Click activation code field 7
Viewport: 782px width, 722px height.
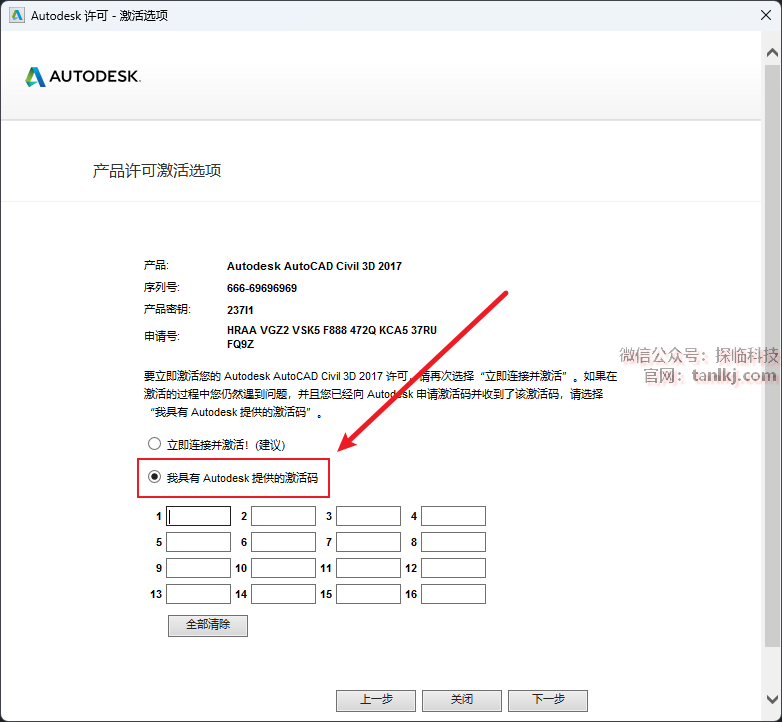click(369, 542)
